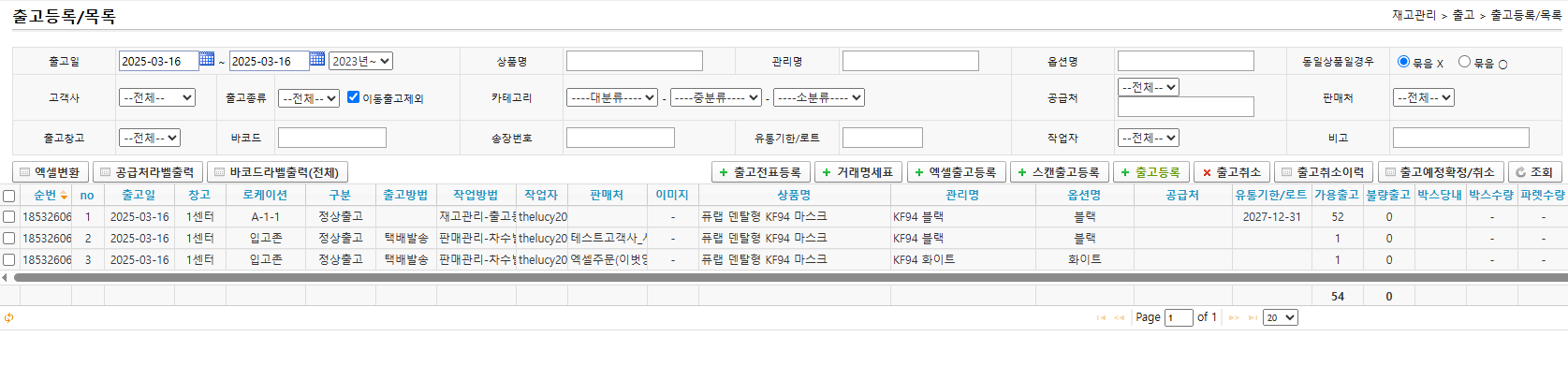The height and width of the screenshot is (366, 1568).
Task: Click the 엑셀출고등록 button
Action: (957, 172)
